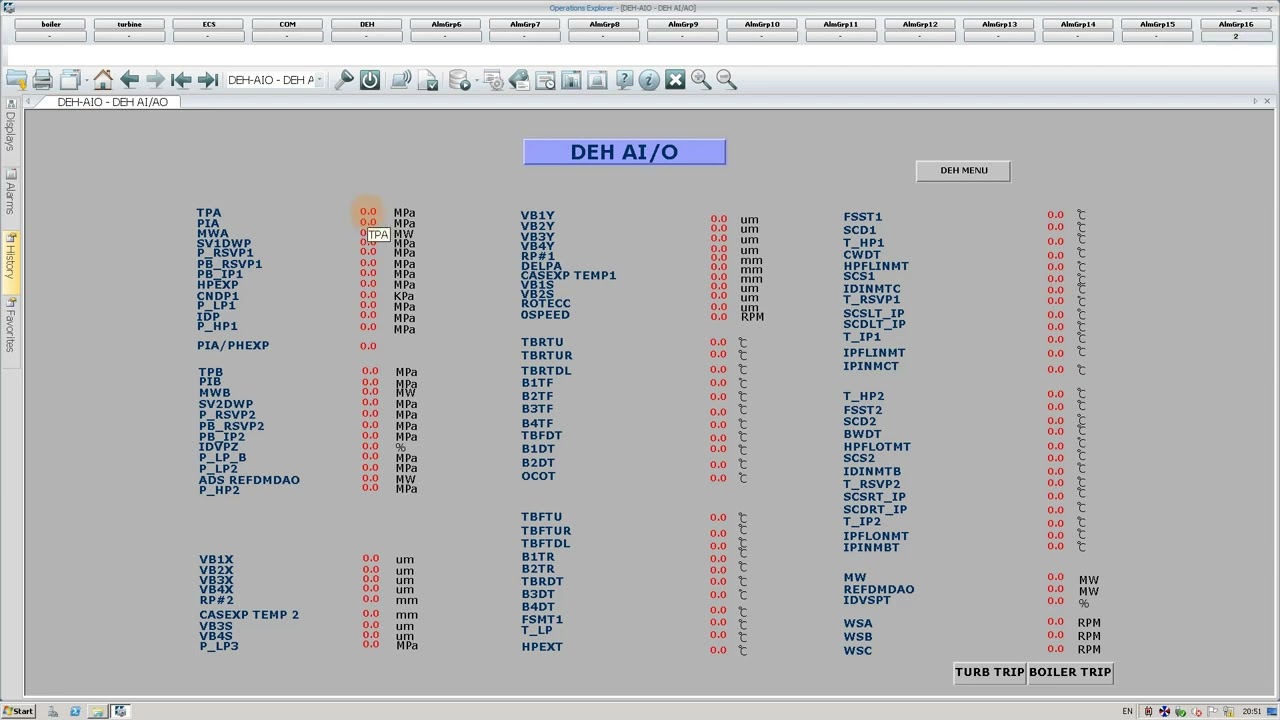Click the open display folder icon

click(x=16, y=80)
